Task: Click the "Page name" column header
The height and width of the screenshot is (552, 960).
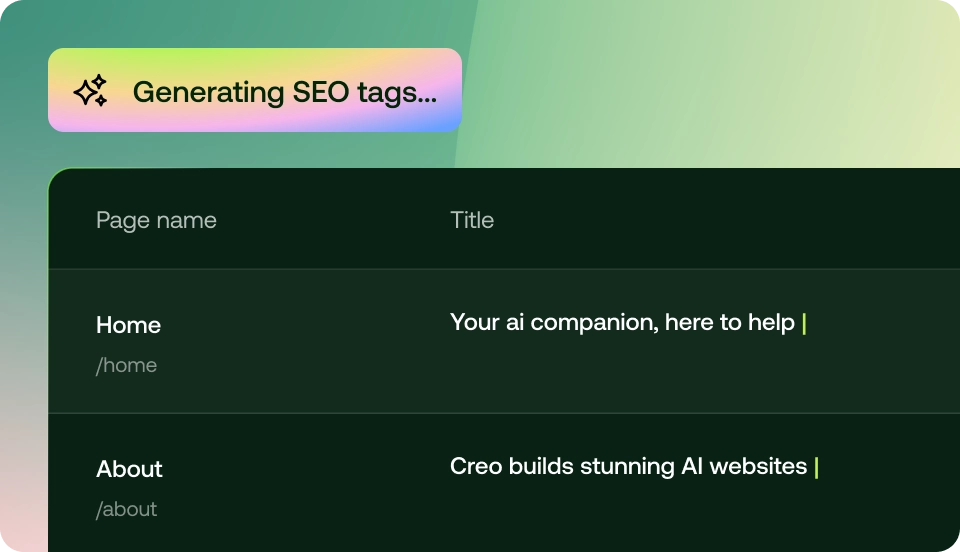Action: coord(156,220)
